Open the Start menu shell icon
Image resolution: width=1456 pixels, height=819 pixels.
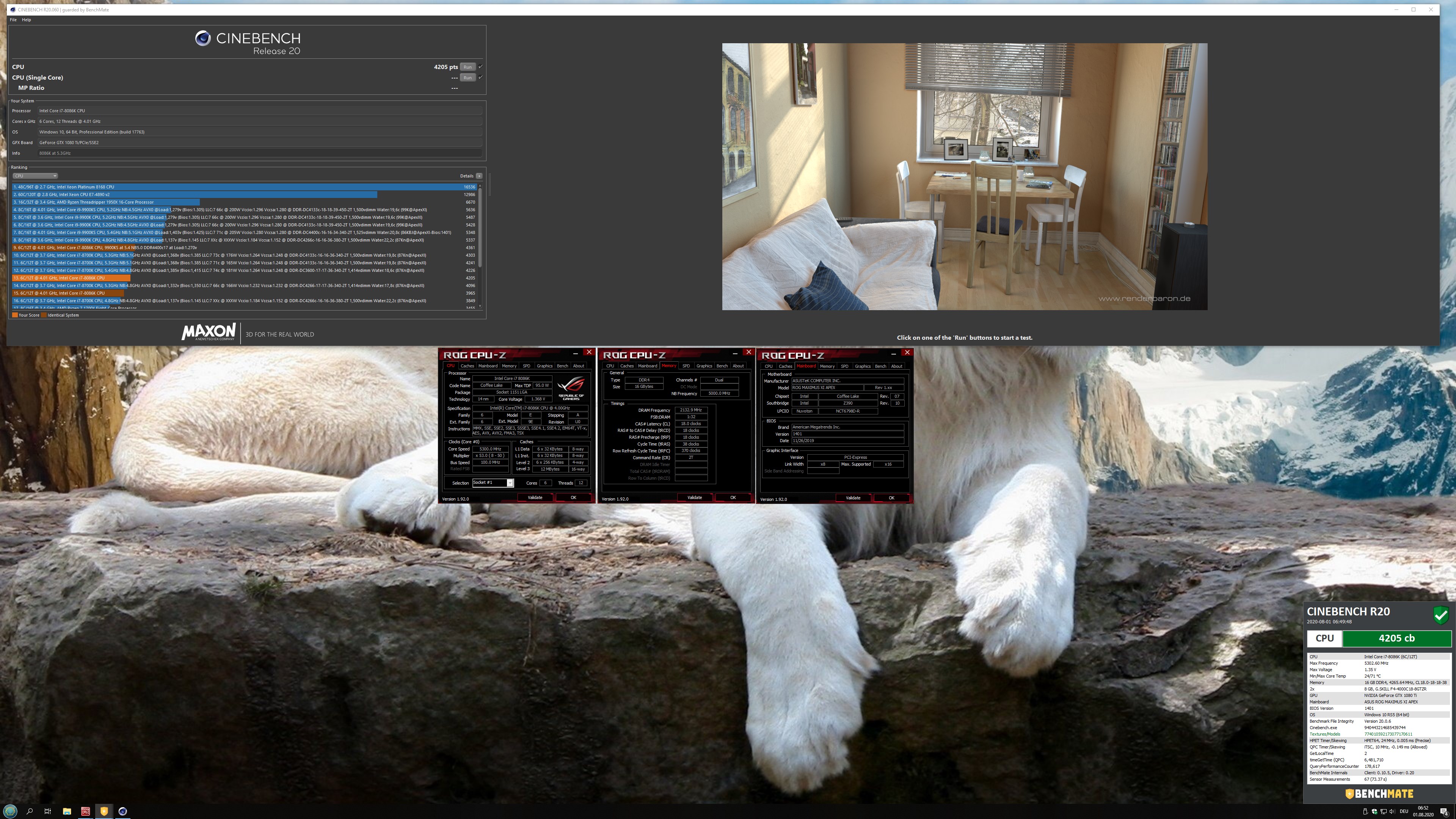pyautogui.click(x=11, y=811)
